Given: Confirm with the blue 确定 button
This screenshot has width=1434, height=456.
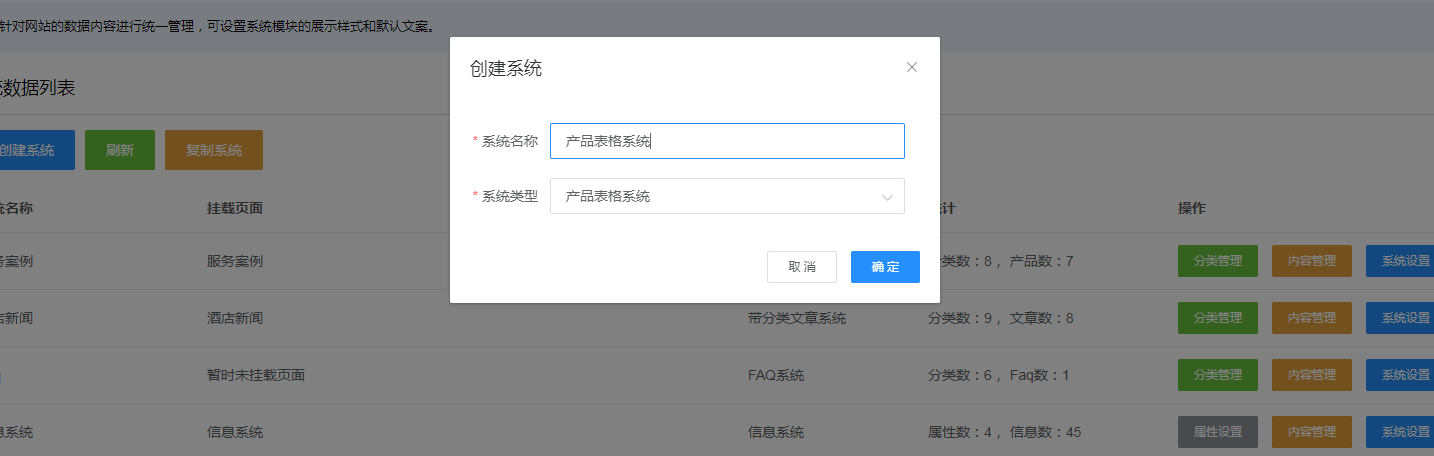Looking at the screenshot, I should point(885,267).
